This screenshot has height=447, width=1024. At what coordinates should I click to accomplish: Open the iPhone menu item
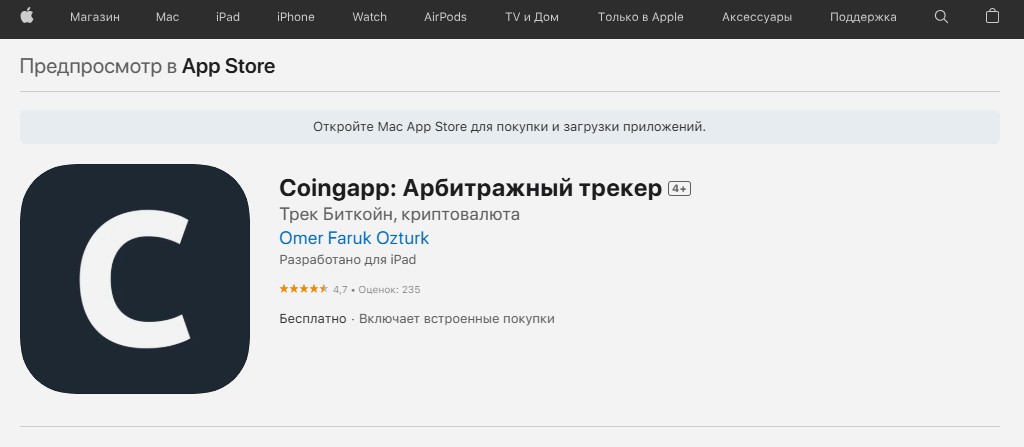(x=295, y=17)
